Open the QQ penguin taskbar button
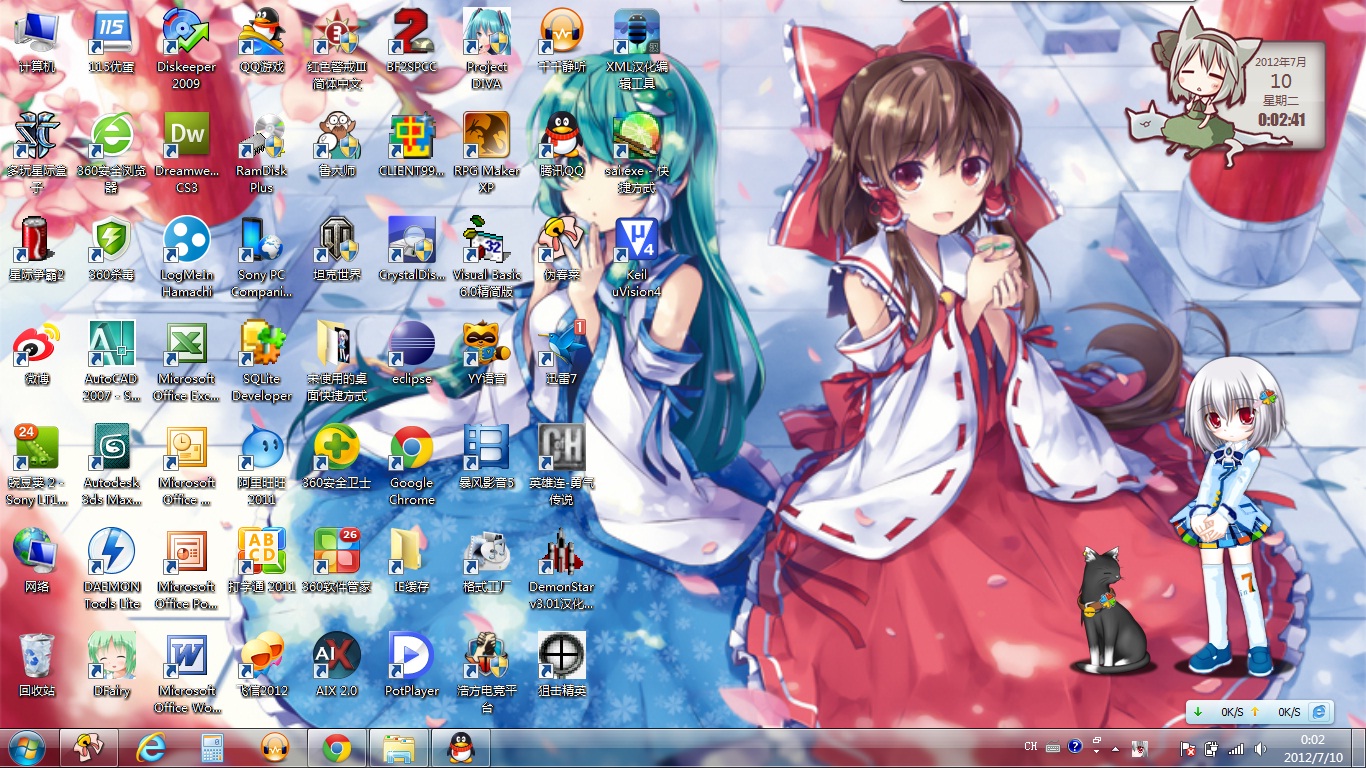 pyautogui.click(x=461, y=748)
